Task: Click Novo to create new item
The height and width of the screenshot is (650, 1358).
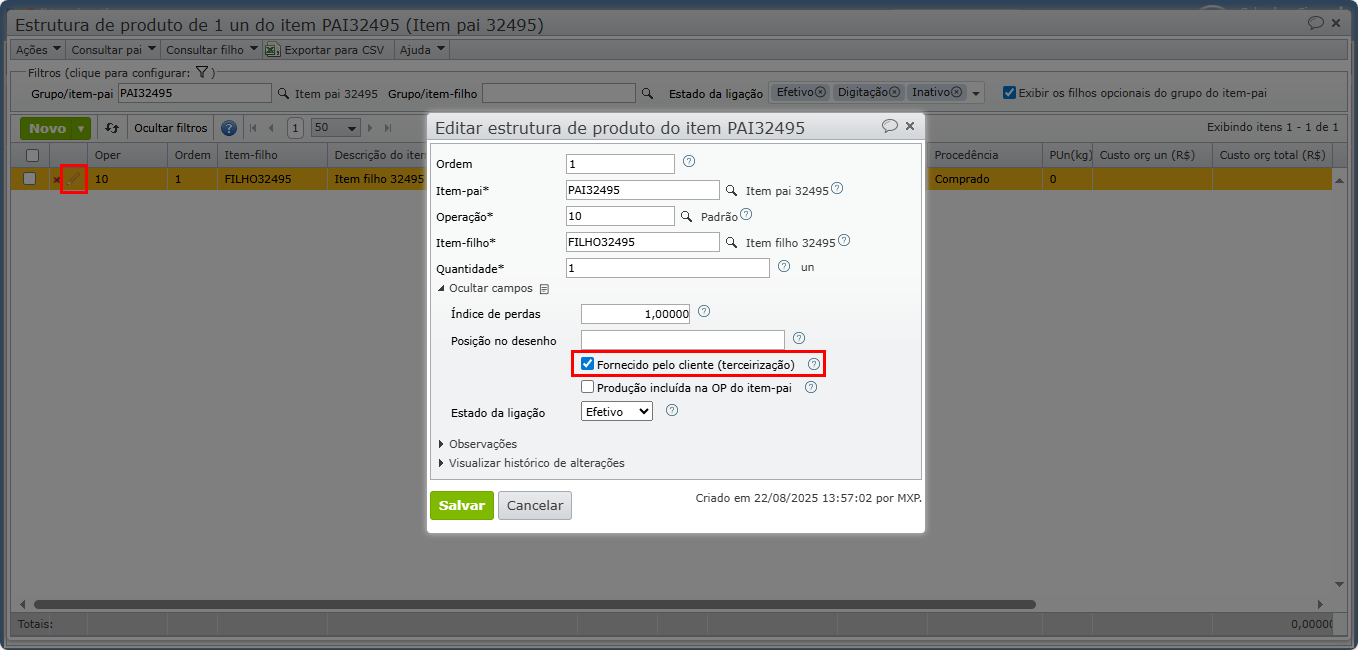Action: (x=47, y=128)
